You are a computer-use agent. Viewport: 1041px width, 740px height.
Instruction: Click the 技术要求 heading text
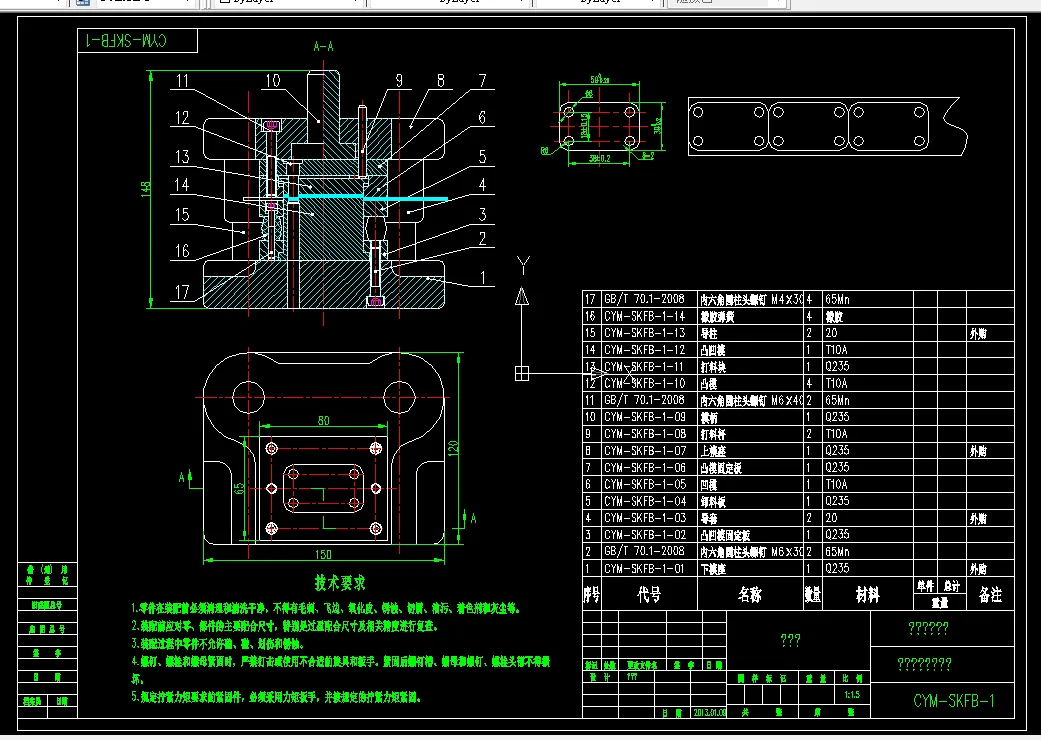click(x=340, y=583)
